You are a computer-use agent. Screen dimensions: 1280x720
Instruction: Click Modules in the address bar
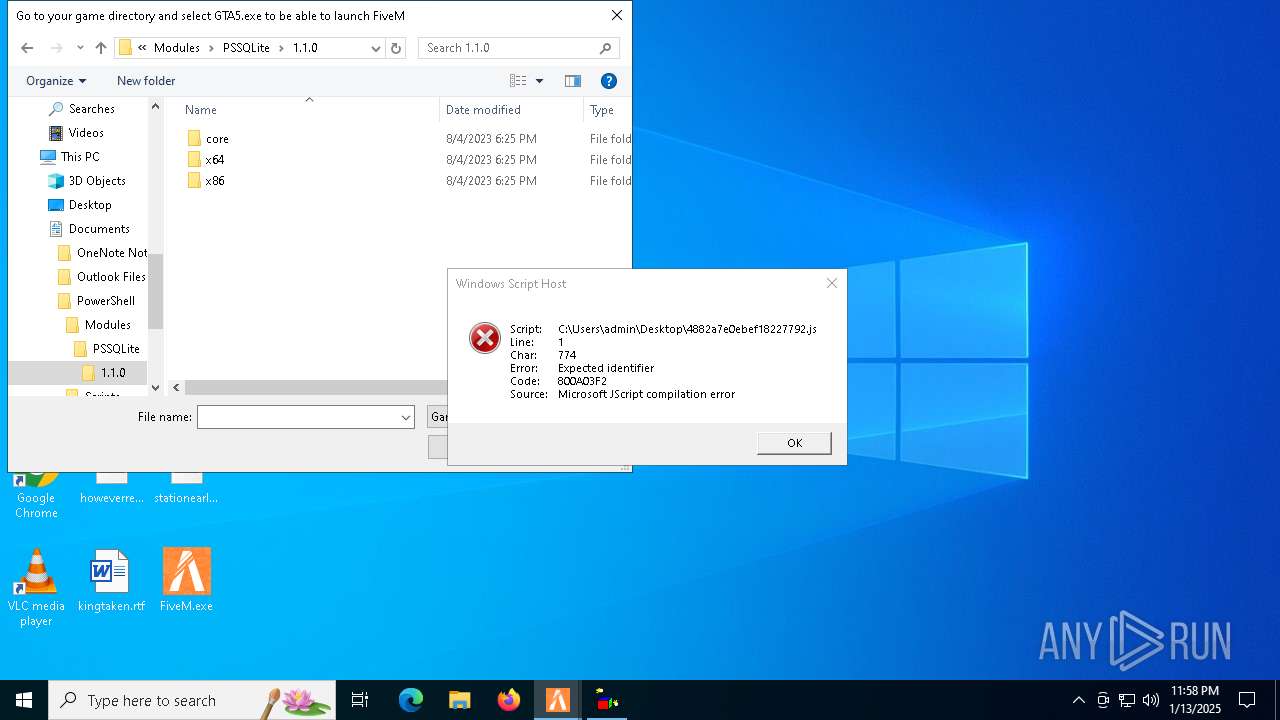coord(176,48)
